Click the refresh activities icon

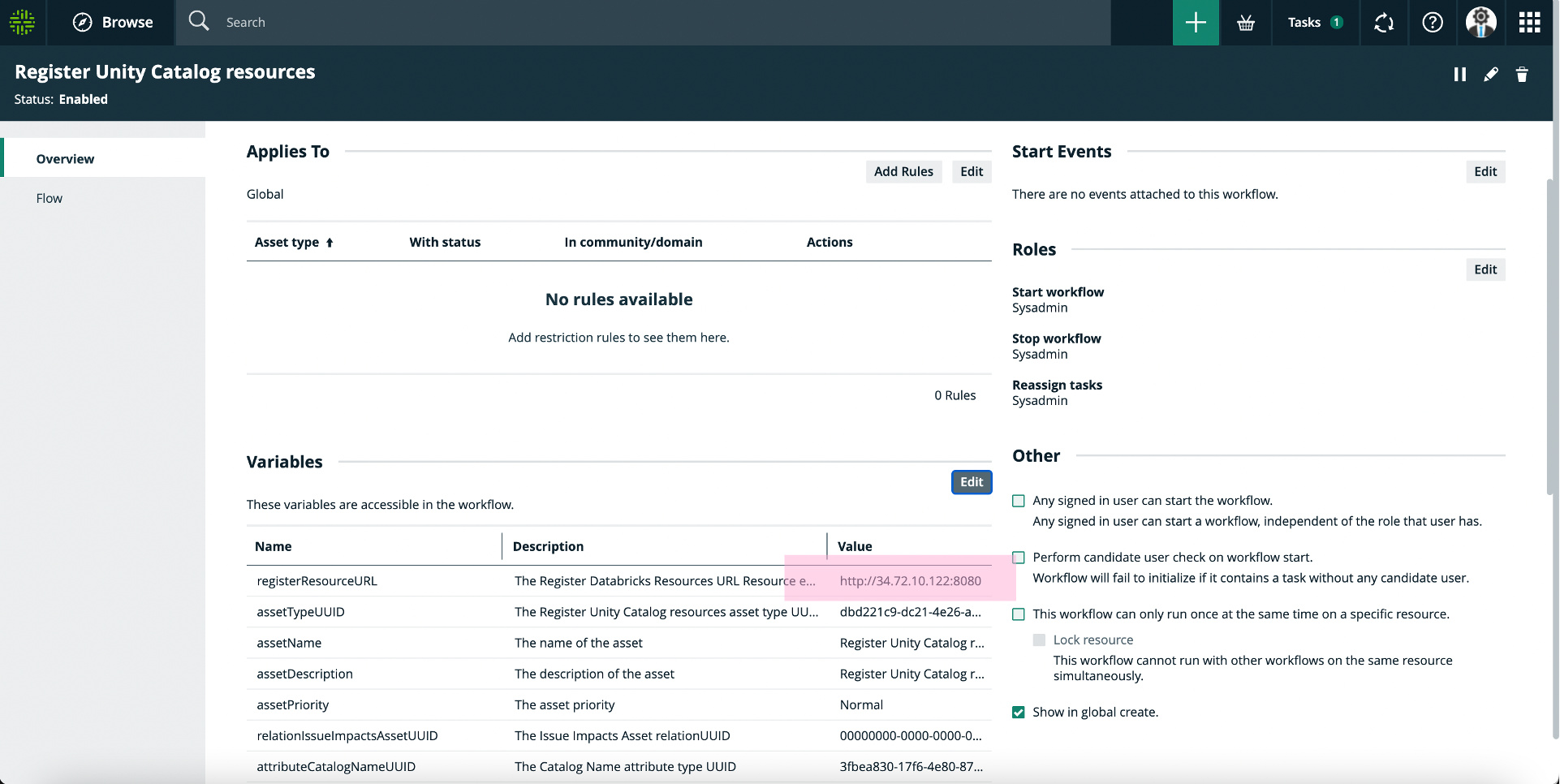click(x=1384, y=23)
